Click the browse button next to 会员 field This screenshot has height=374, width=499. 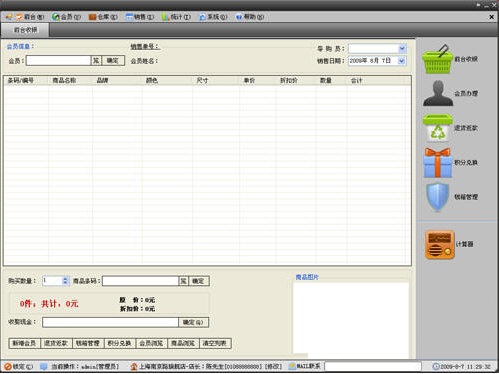(x=96, y=60)
